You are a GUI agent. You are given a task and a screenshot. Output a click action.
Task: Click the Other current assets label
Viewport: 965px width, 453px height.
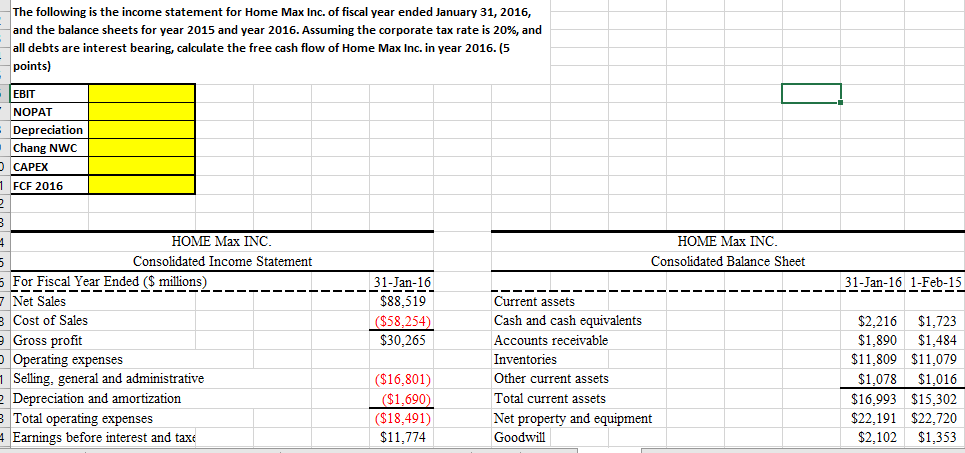click(x=551, y=379)
